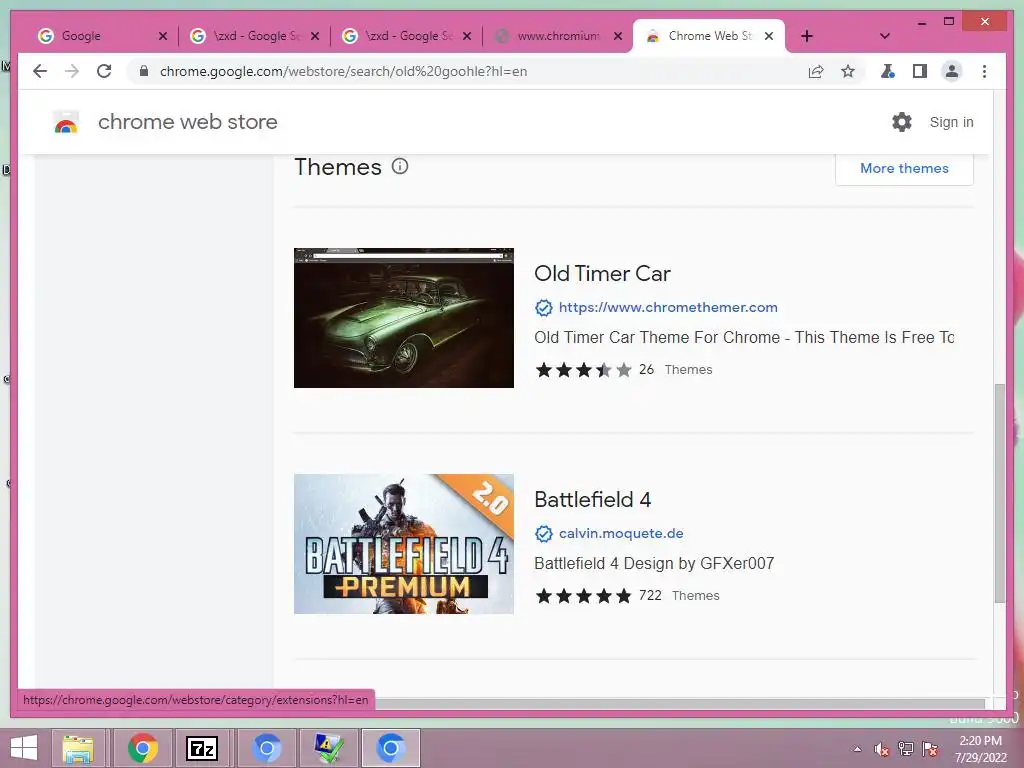This screenshot has width=1024, height=768.
Task: Open Web Store settings gear
Action: [902, 121]
